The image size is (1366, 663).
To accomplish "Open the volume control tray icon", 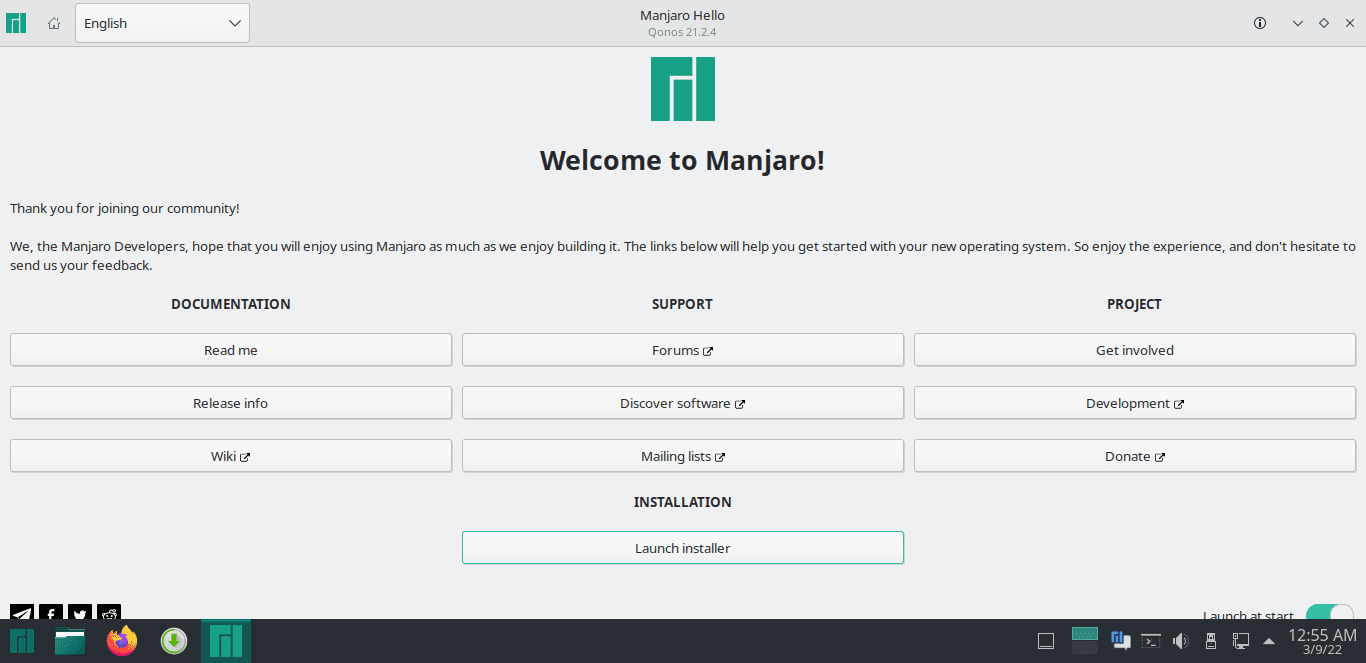I will coord(1180,641).
